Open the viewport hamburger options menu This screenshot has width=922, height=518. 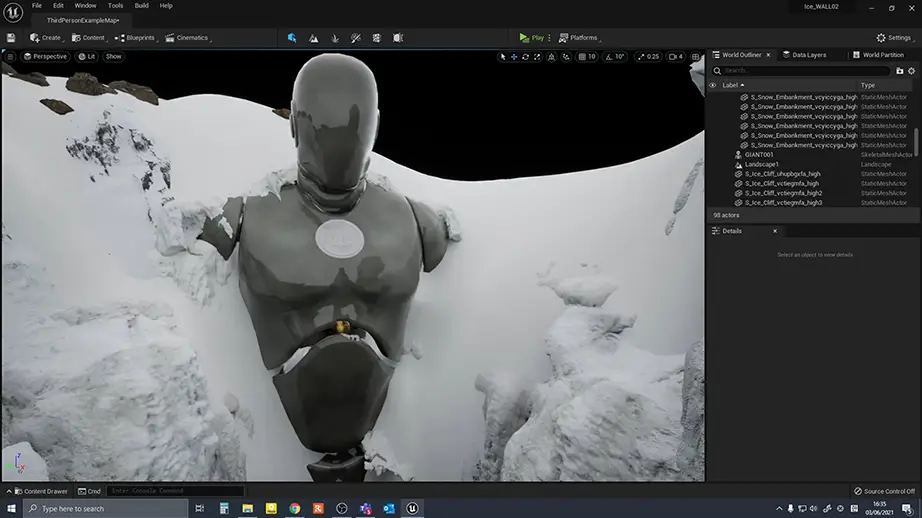(x=11, y=56)
